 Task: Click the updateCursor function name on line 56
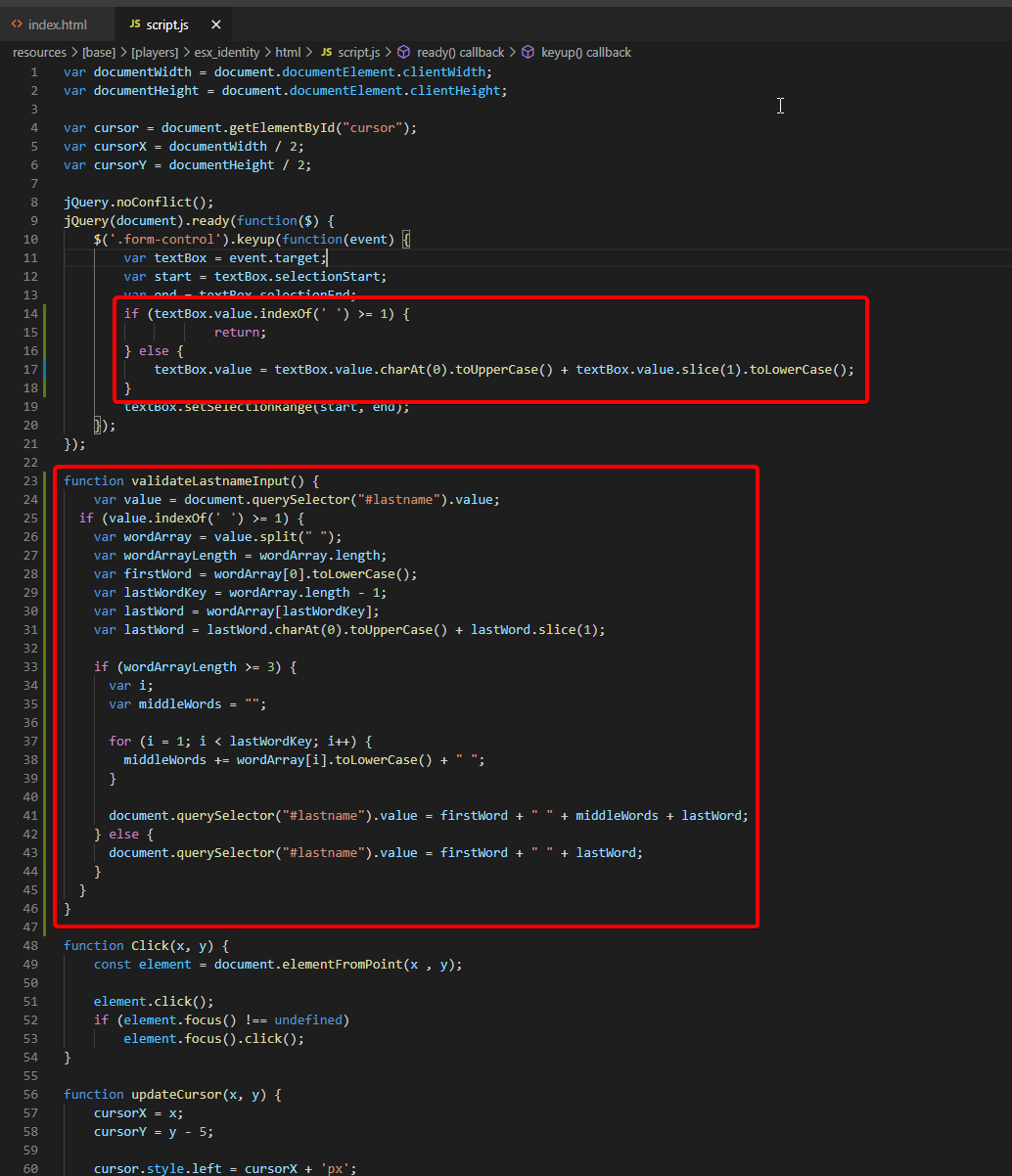pos(176,1095)
